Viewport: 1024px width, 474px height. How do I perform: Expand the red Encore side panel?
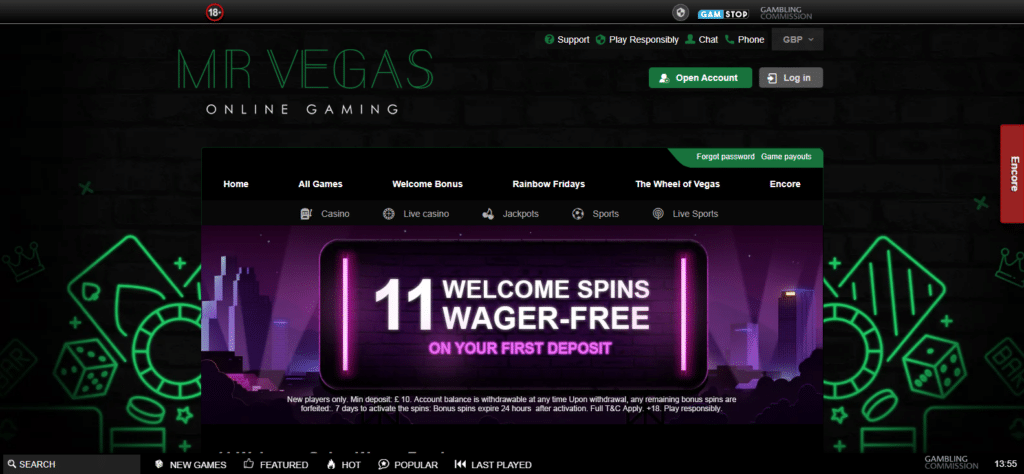point(1012,174)
